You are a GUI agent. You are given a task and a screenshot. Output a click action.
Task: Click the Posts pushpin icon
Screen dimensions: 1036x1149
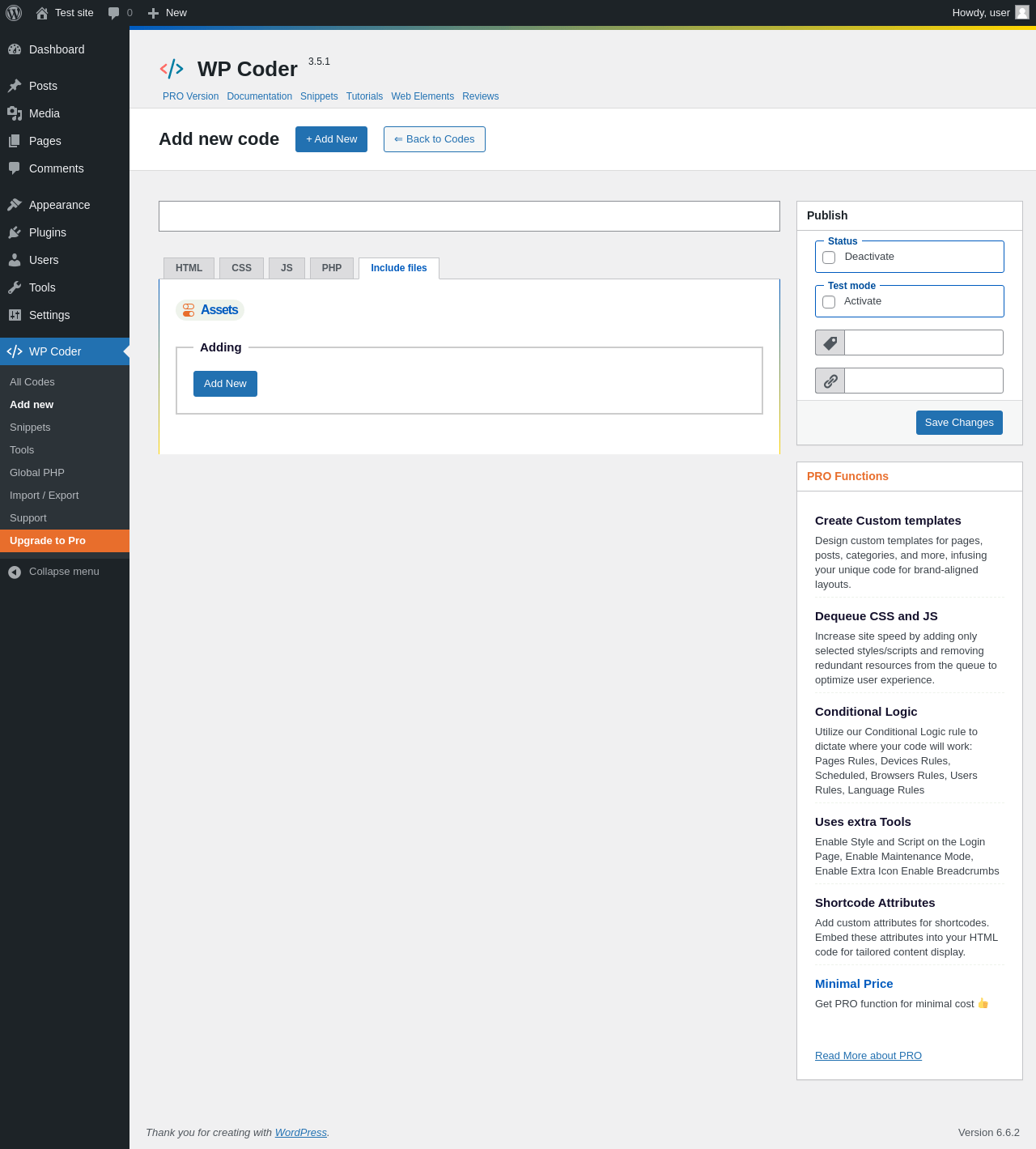[15, 86]
